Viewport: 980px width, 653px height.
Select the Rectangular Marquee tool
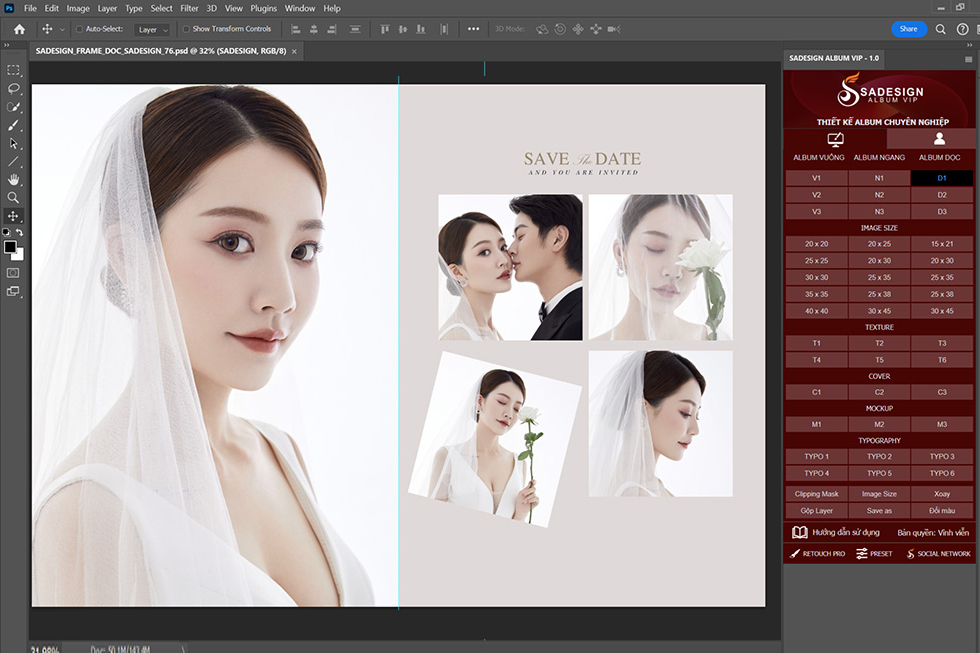[x=13, y=70]
